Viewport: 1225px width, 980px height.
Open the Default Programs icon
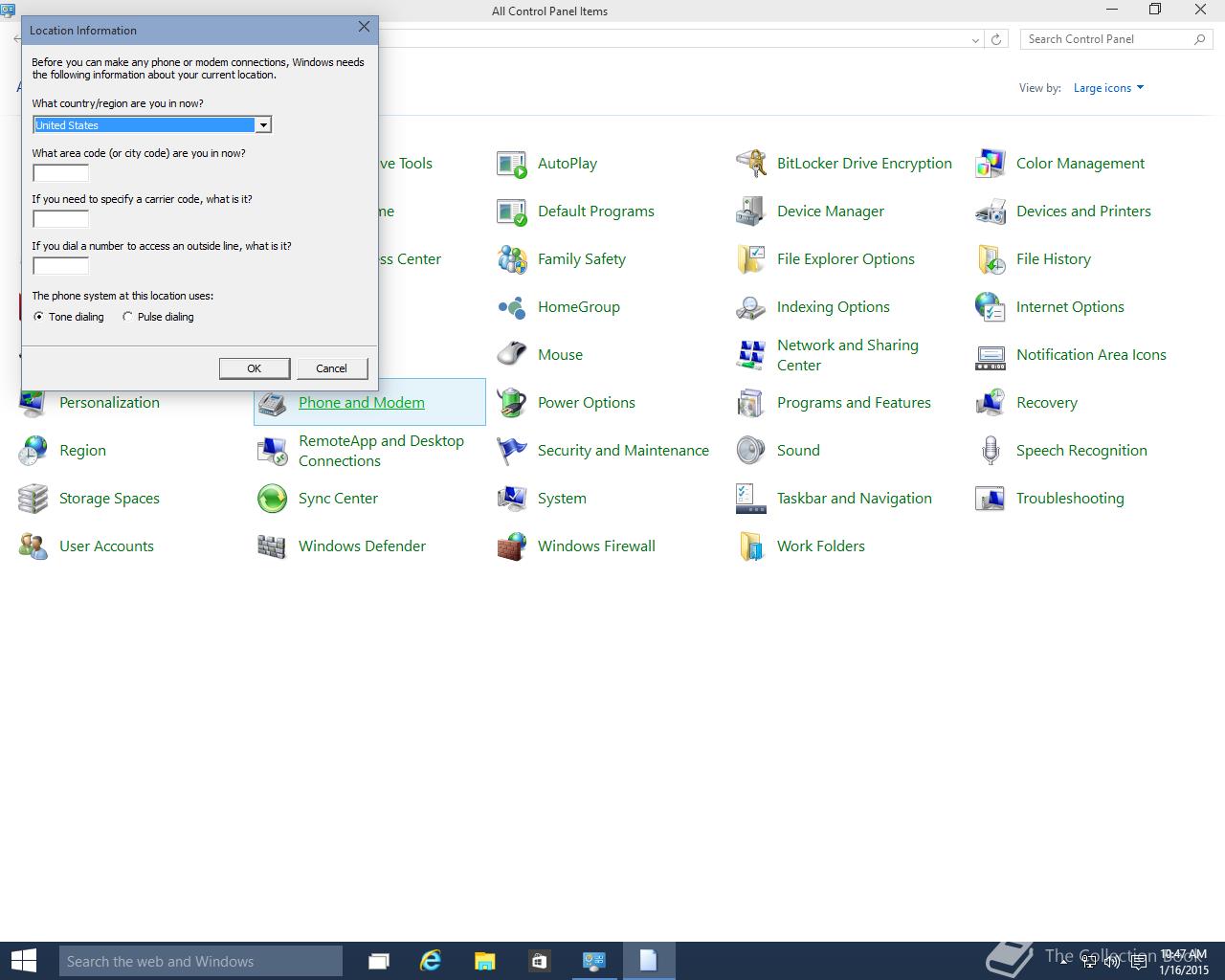(x=512, y=212)
